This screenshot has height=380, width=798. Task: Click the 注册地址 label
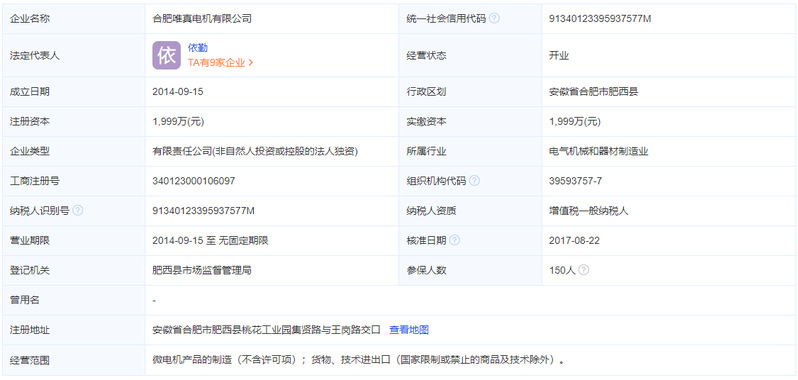click(30, 330)
